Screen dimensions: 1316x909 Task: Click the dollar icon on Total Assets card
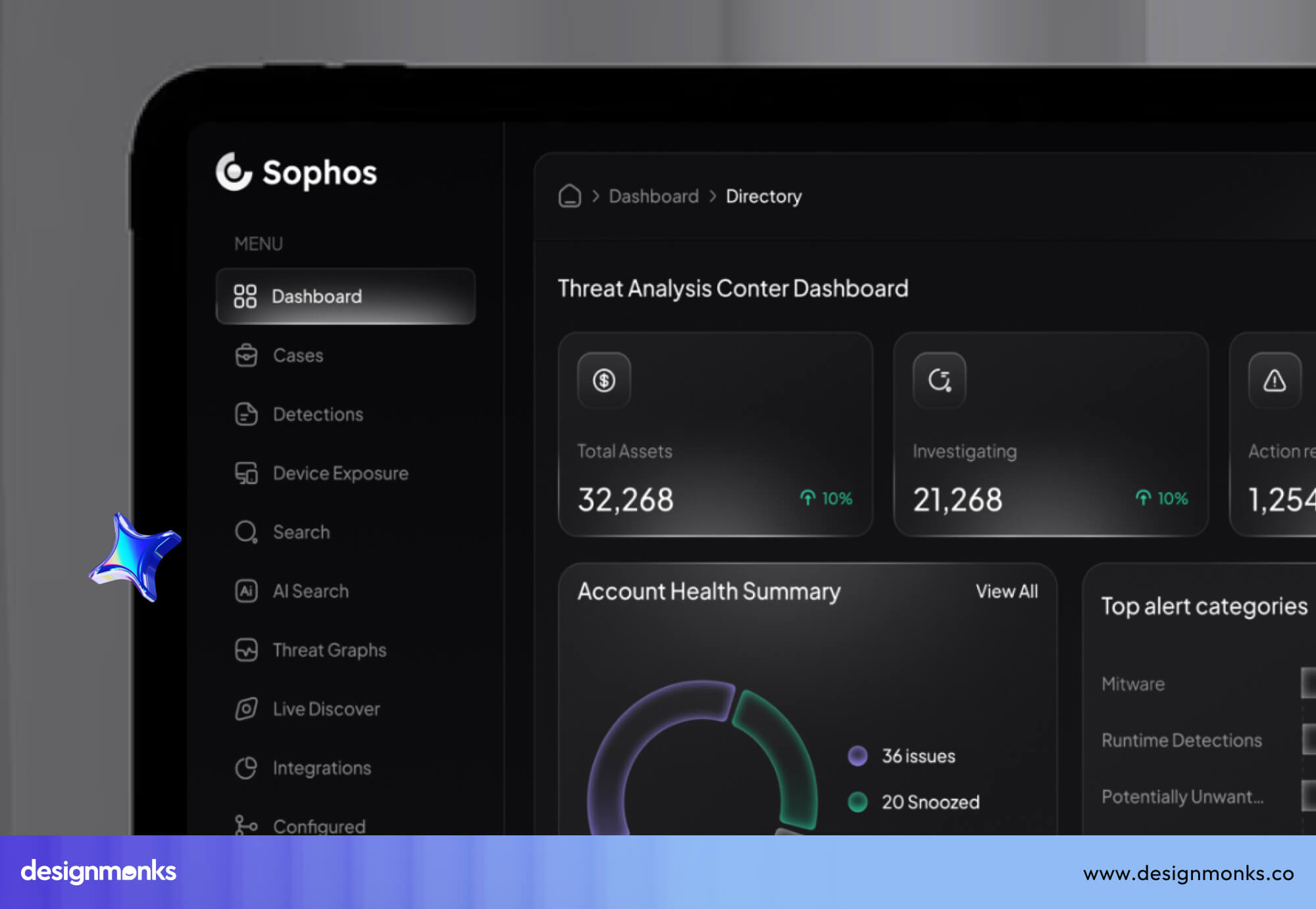click(x=603, y=380)
